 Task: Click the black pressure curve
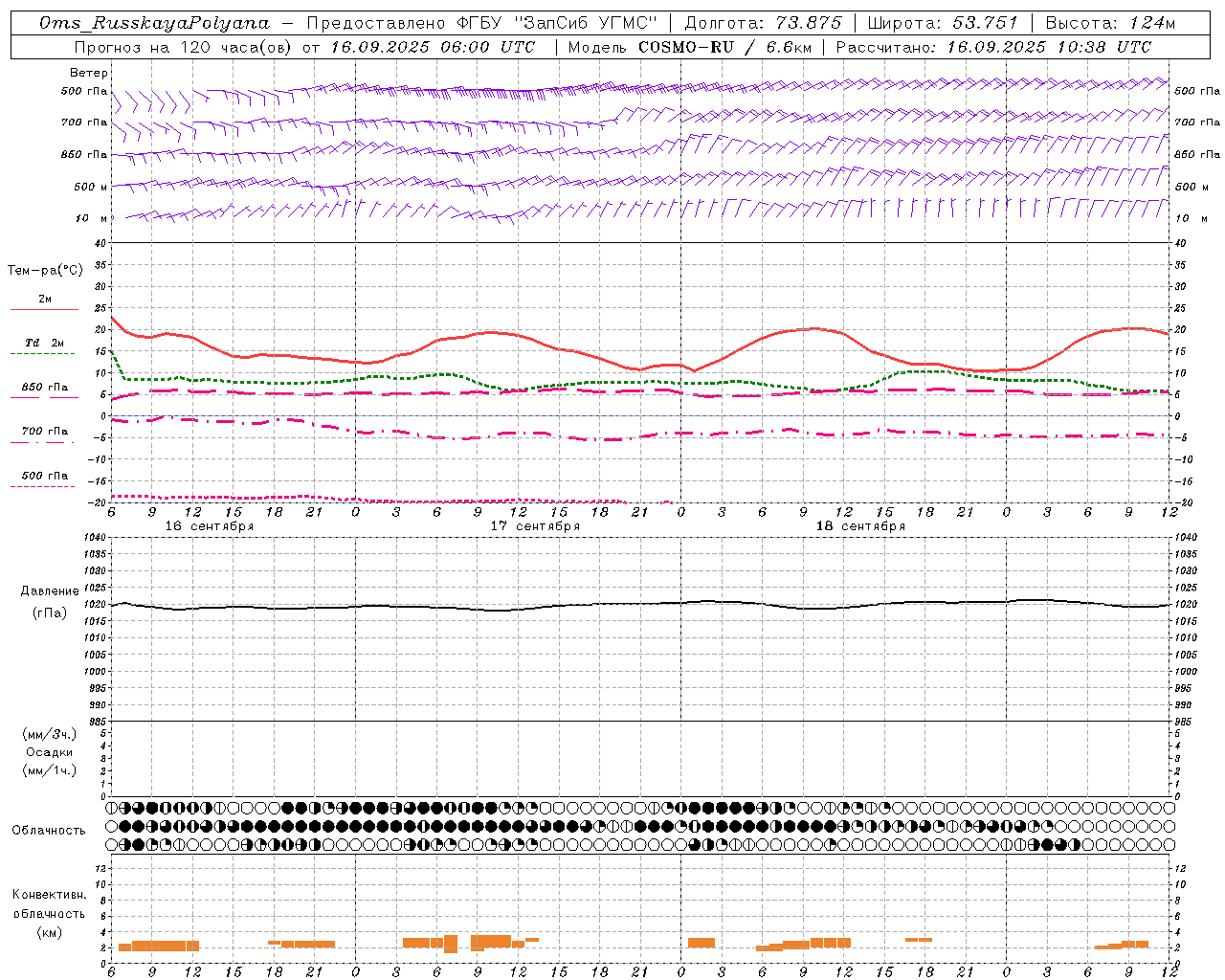[x=639, y=604]
